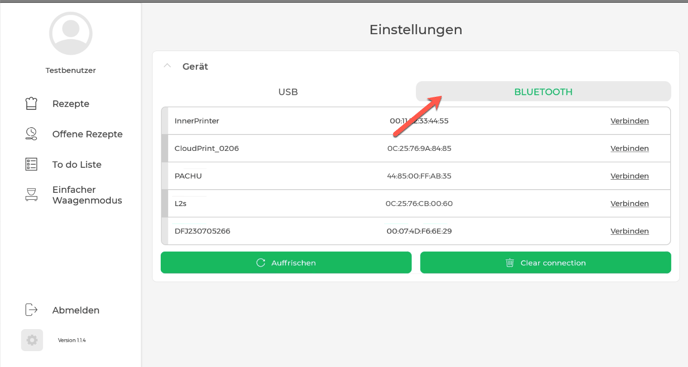Click the chef hat Rezepte icon
The width and height of the screenshot is (688, 367).
[x=31, y=104]
